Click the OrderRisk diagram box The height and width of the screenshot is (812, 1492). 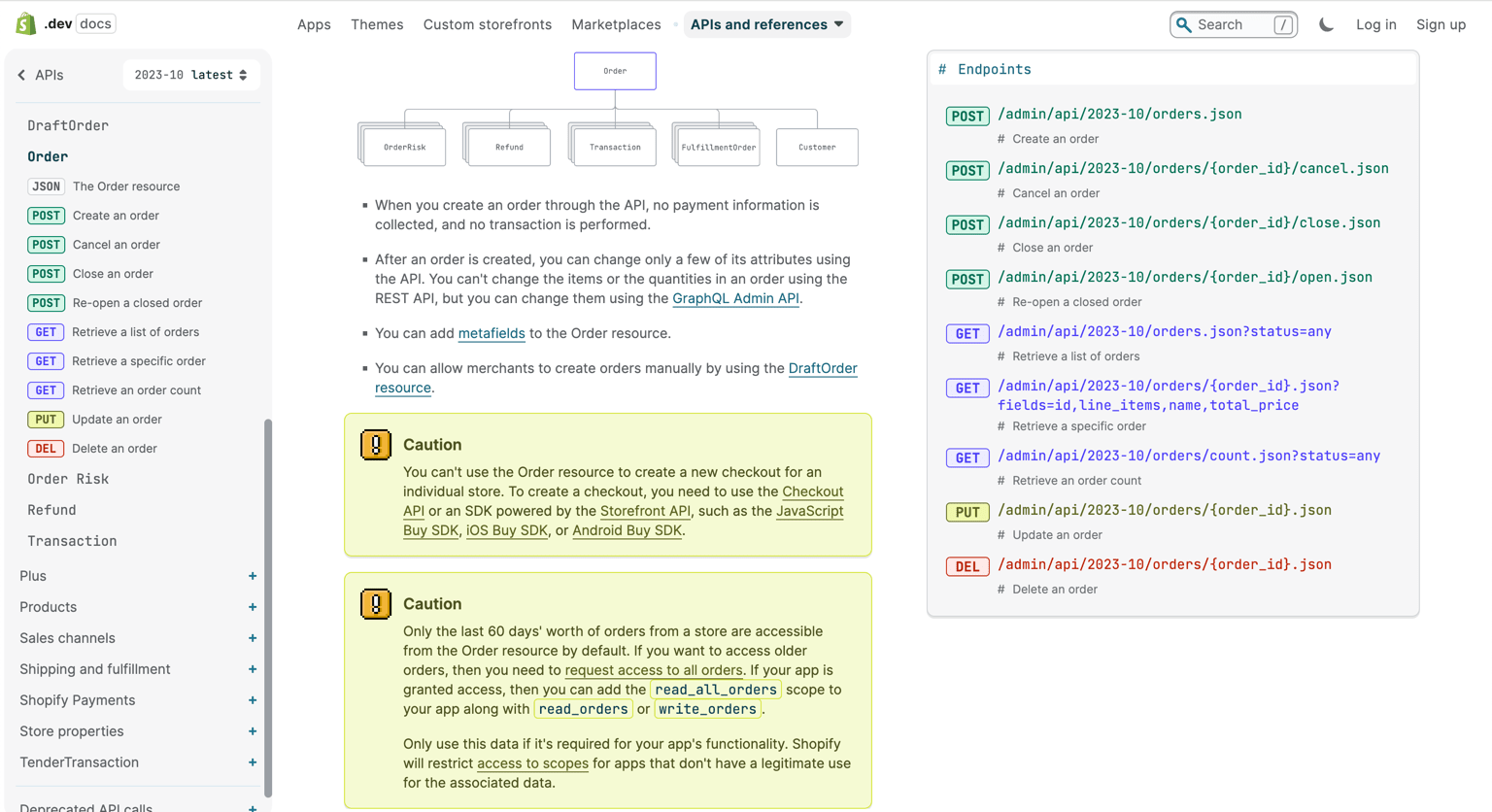(x=404, y=147)
